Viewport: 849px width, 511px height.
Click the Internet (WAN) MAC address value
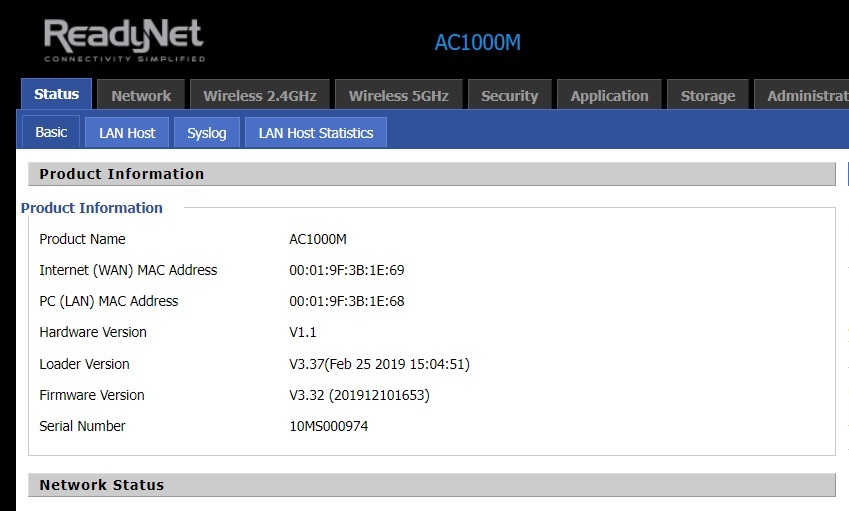coord(347,270)
